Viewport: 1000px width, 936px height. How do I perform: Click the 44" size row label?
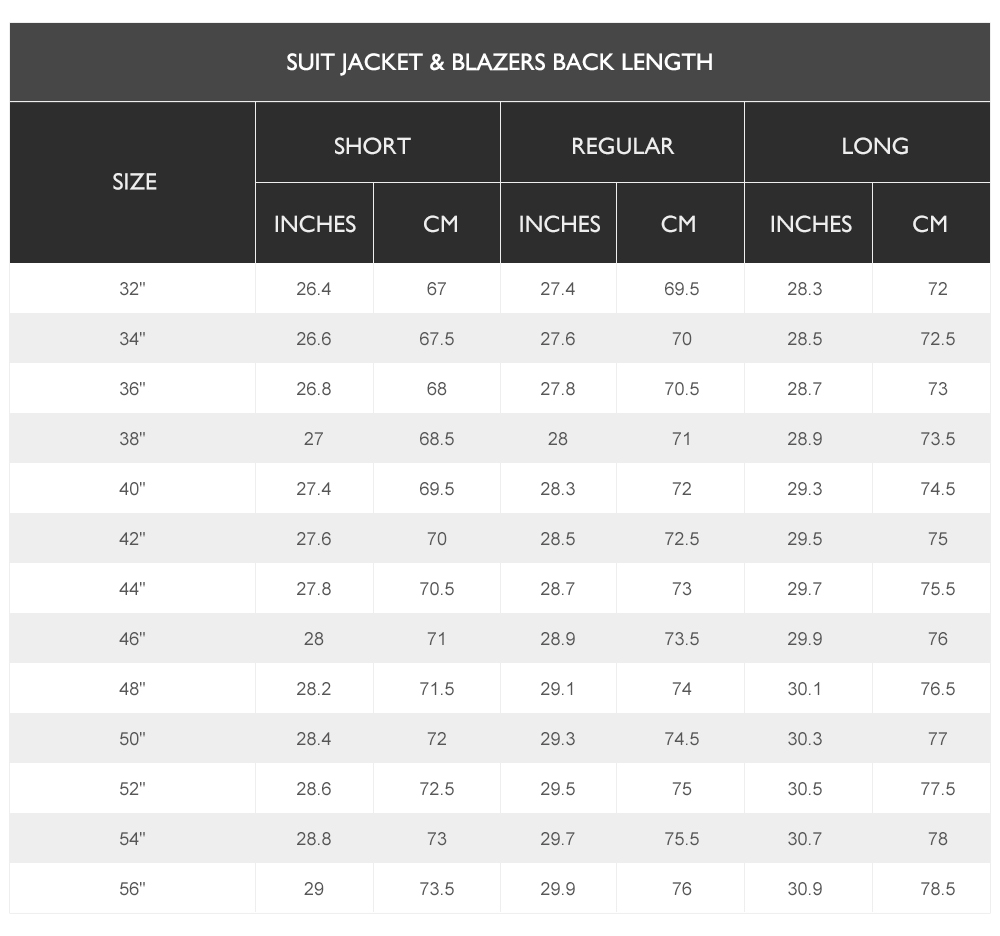tap(132, 589)
